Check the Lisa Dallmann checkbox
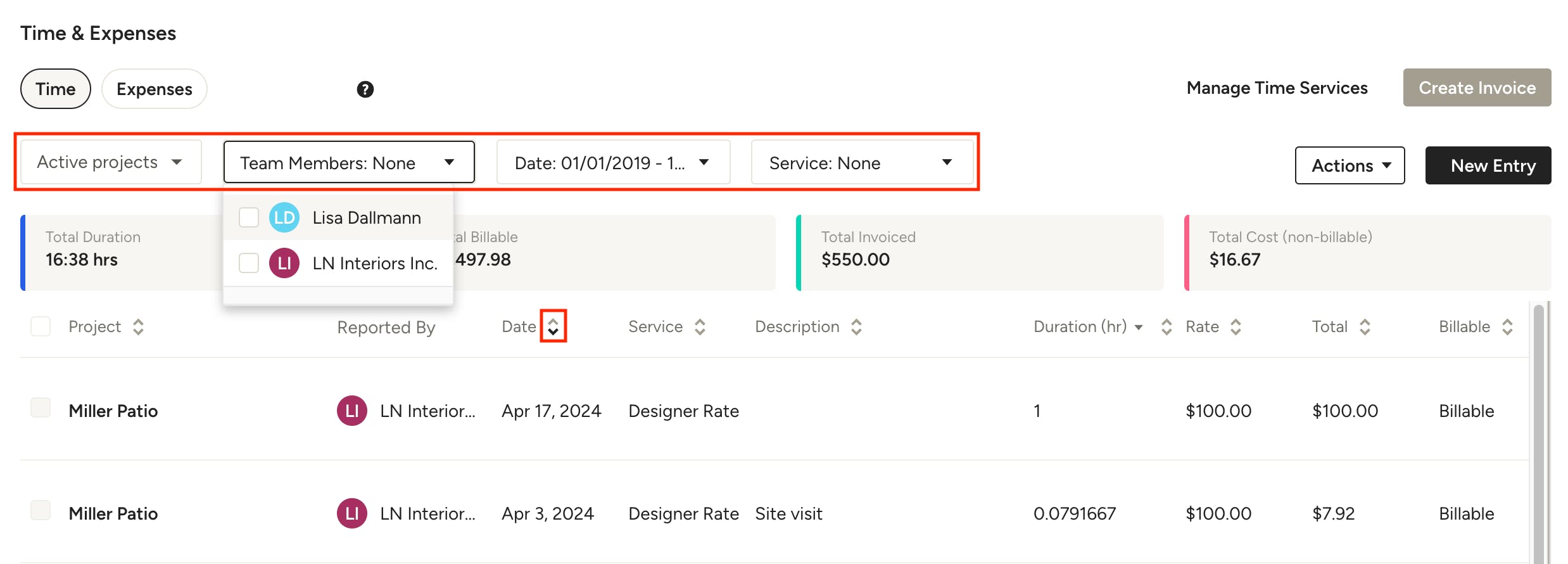The image size is (1568, 564). (249, 217)
